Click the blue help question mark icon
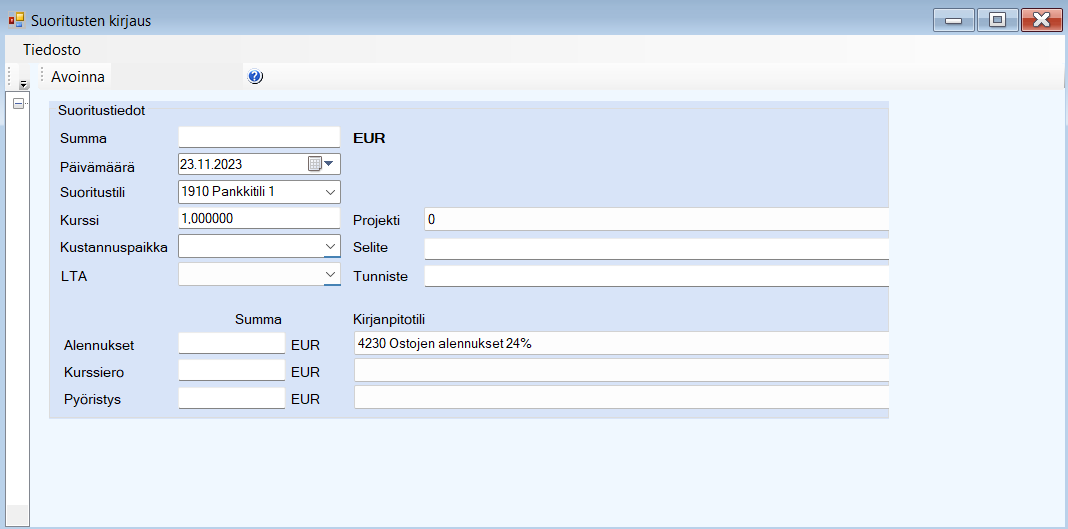The image size is (1068, 529). pos(255,77)
